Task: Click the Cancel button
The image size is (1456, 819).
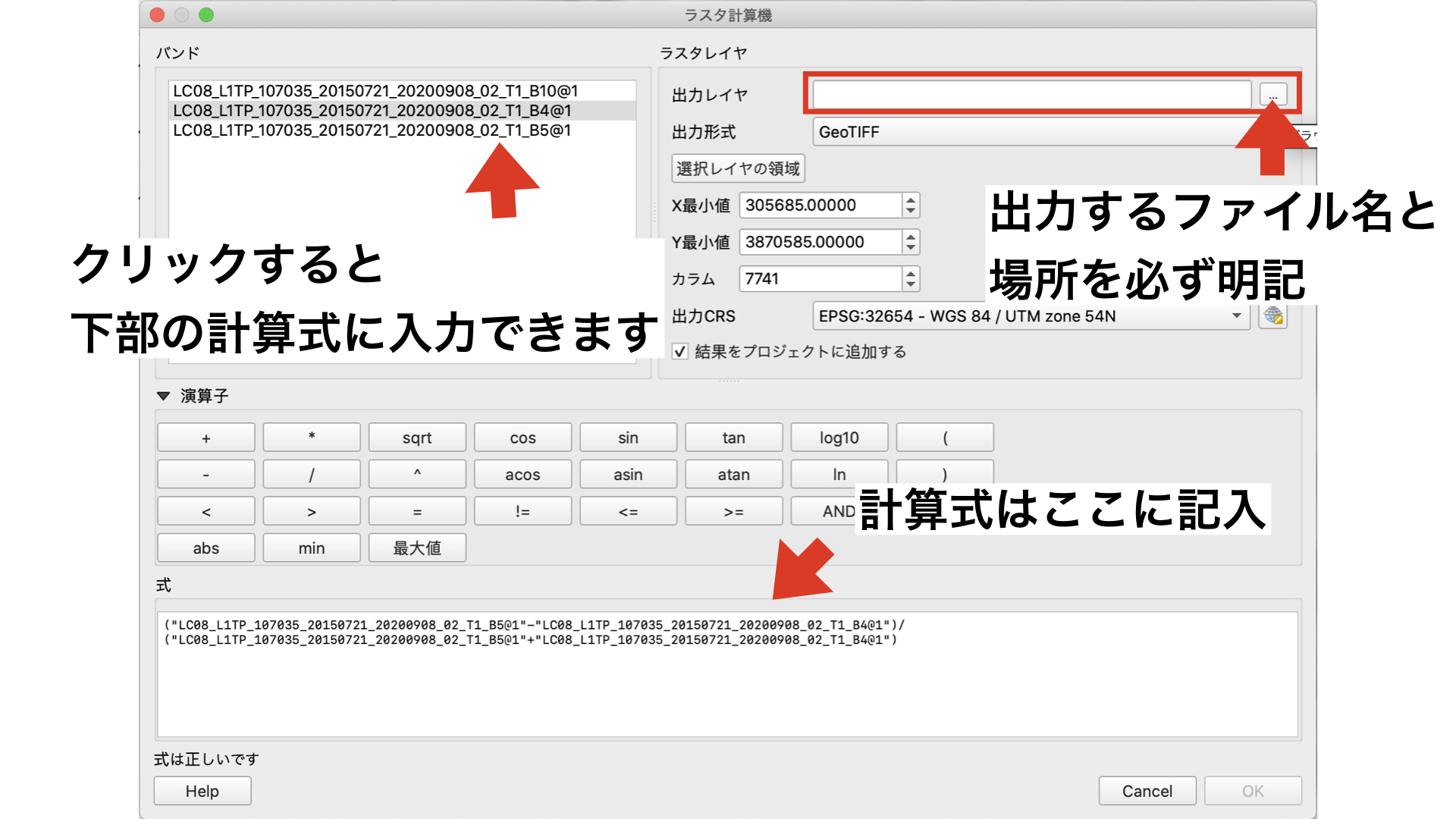Action: tap(1147, 791)
